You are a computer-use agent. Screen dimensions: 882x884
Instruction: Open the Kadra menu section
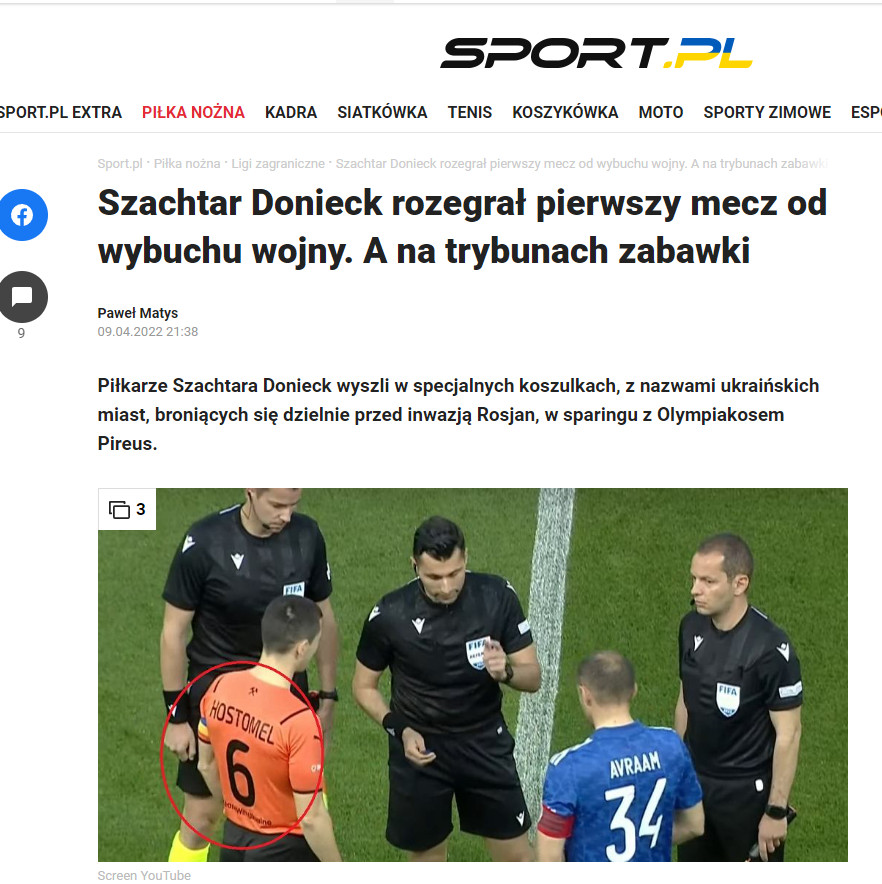tap(291, 112)
